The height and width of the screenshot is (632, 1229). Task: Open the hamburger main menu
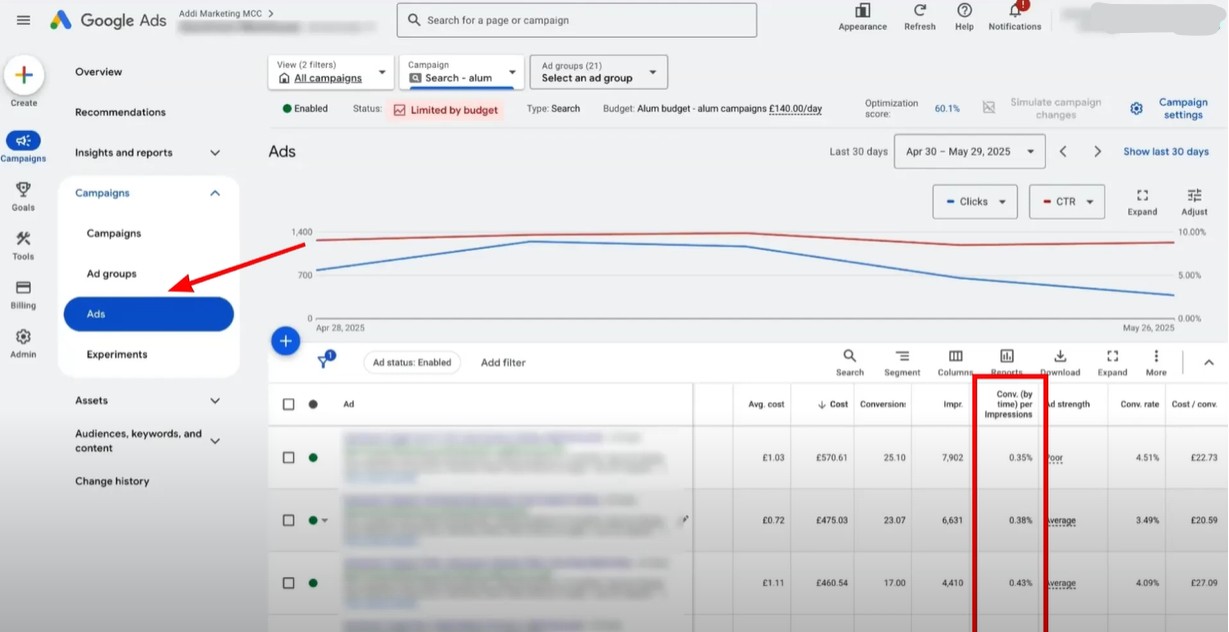24,20
